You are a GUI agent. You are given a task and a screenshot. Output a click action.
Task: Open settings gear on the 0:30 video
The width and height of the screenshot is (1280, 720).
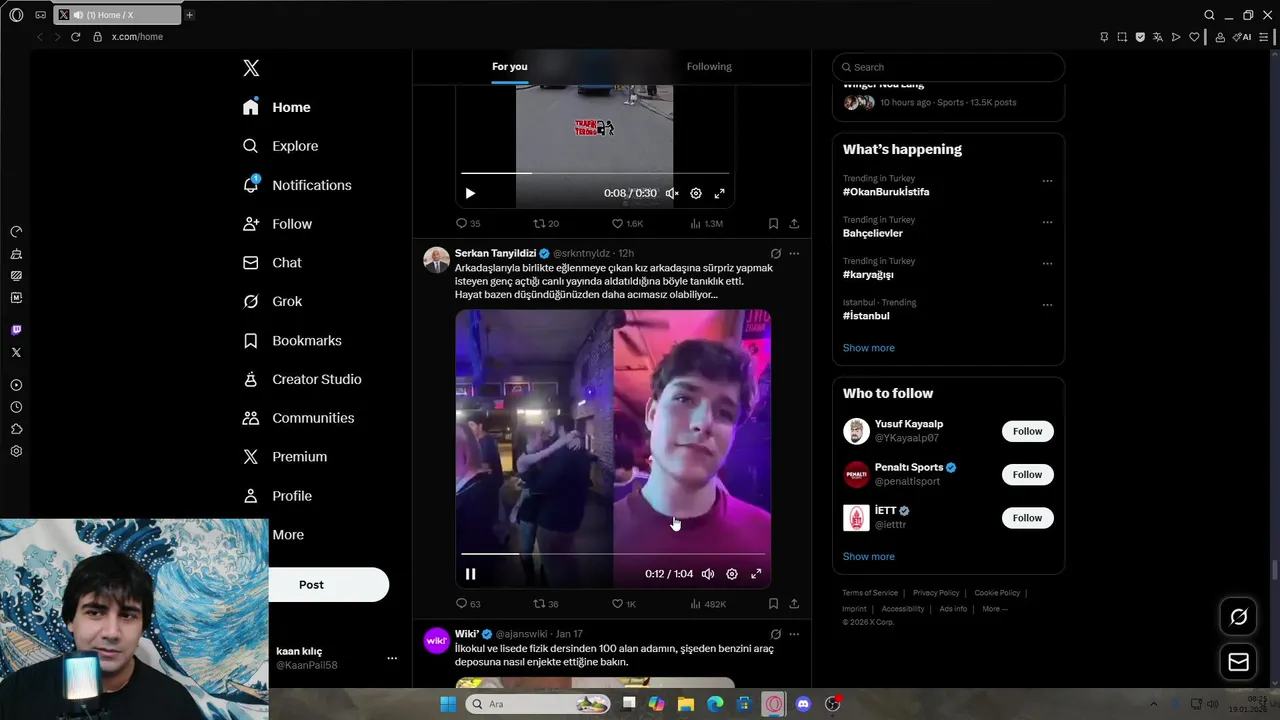[696, 193]
